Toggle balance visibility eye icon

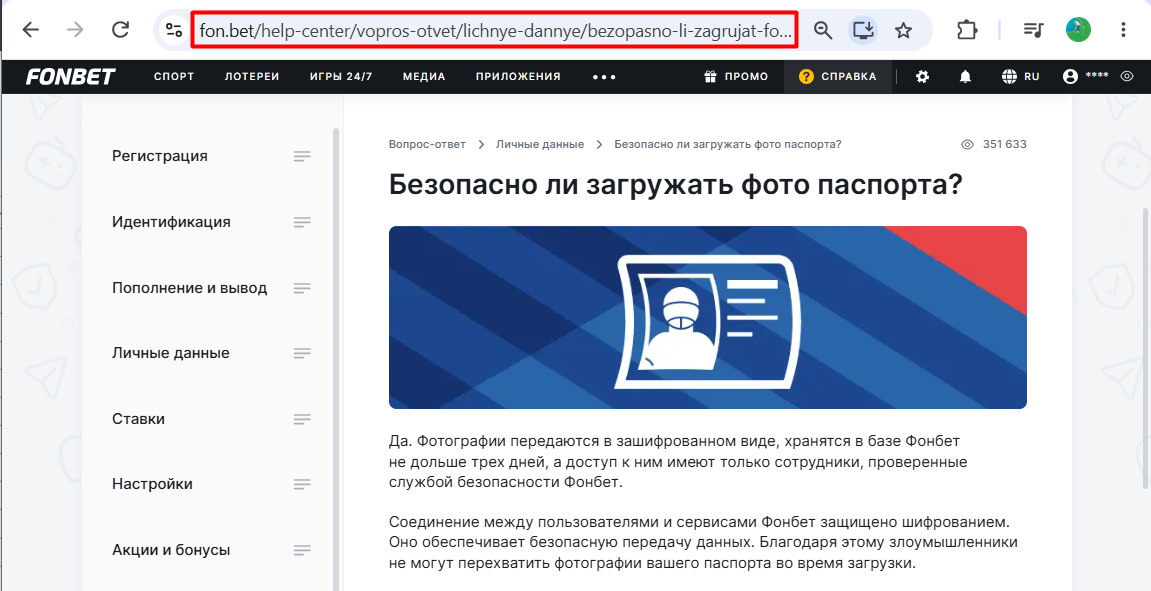(1128, 76)
